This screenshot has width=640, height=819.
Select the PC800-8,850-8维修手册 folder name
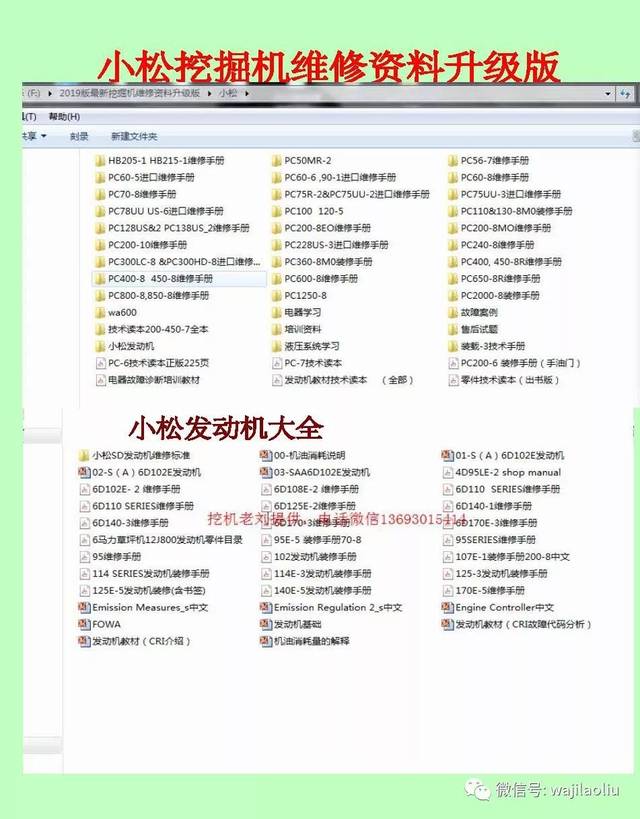click(x=158, y=296)
